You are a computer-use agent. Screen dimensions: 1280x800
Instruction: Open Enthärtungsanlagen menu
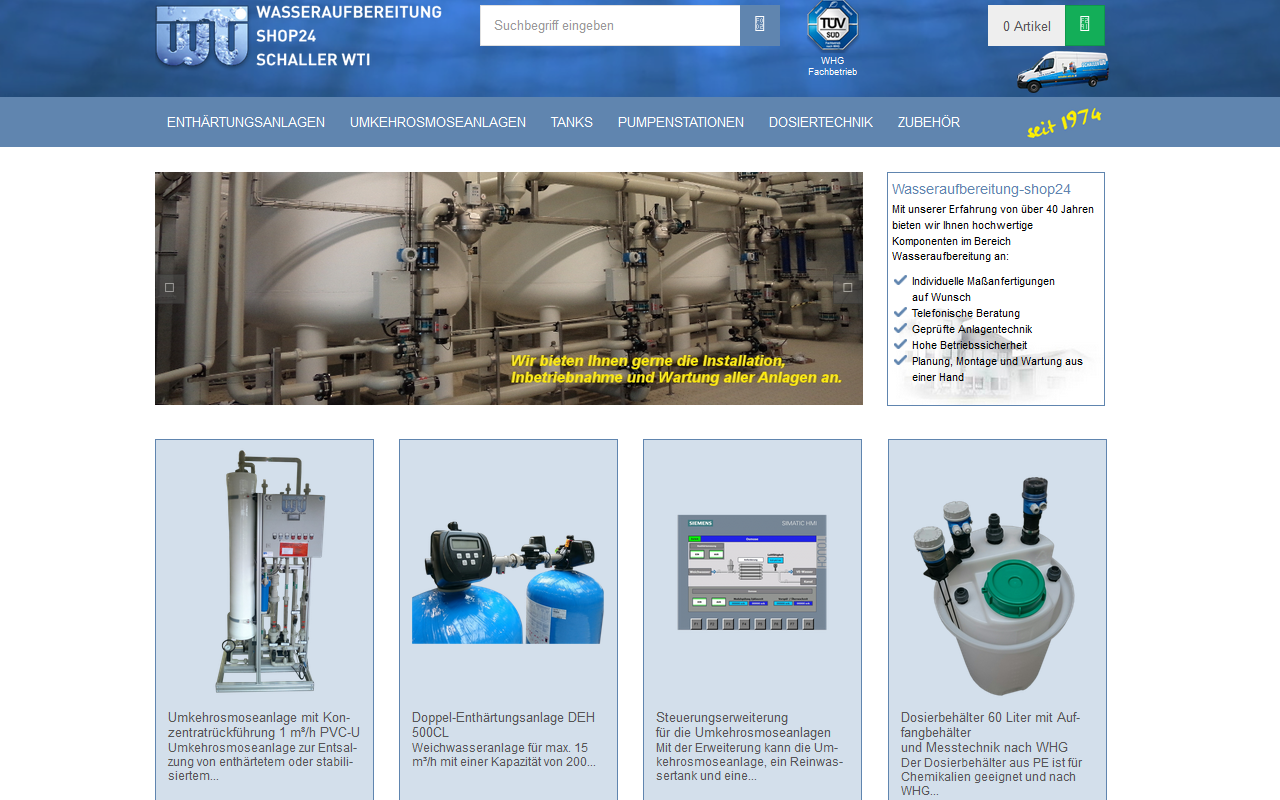coord(246,122)
